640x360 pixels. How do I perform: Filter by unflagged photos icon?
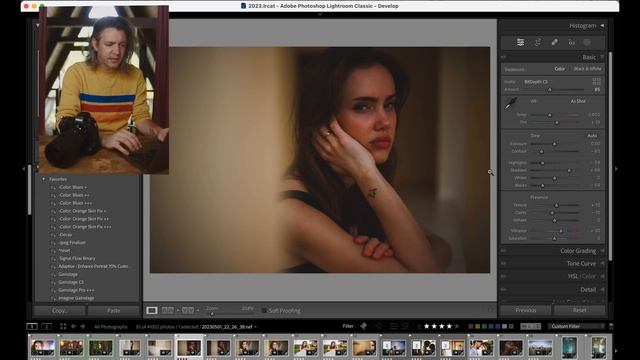379,326
